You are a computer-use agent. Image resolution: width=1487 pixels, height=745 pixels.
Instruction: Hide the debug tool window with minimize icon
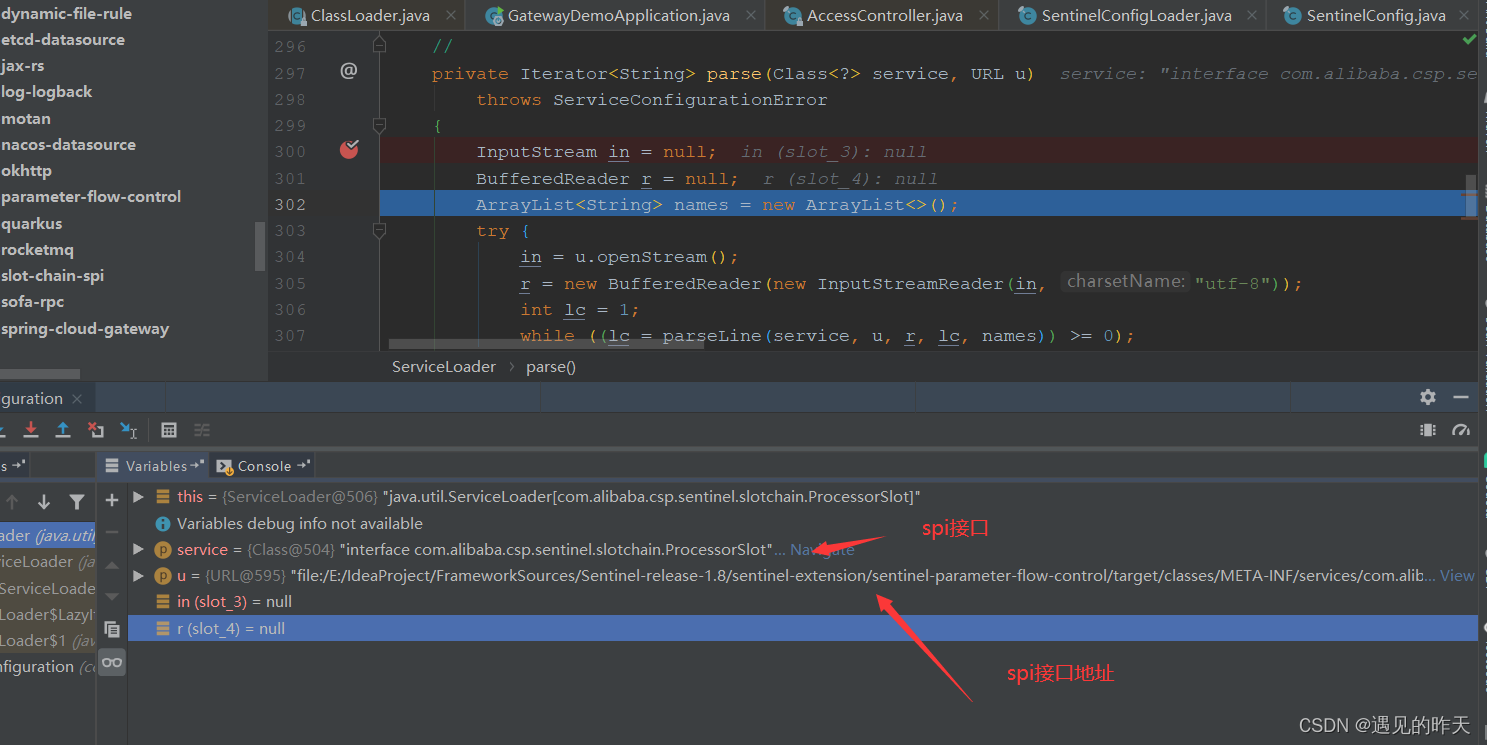pos(1461,397)
